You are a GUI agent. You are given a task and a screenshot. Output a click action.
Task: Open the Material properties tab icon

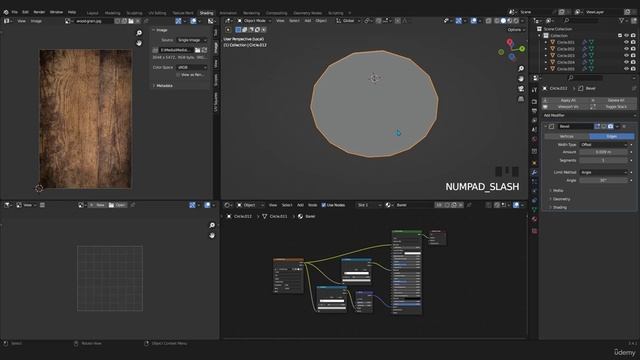pyautogui.click(x=534, y=220)
